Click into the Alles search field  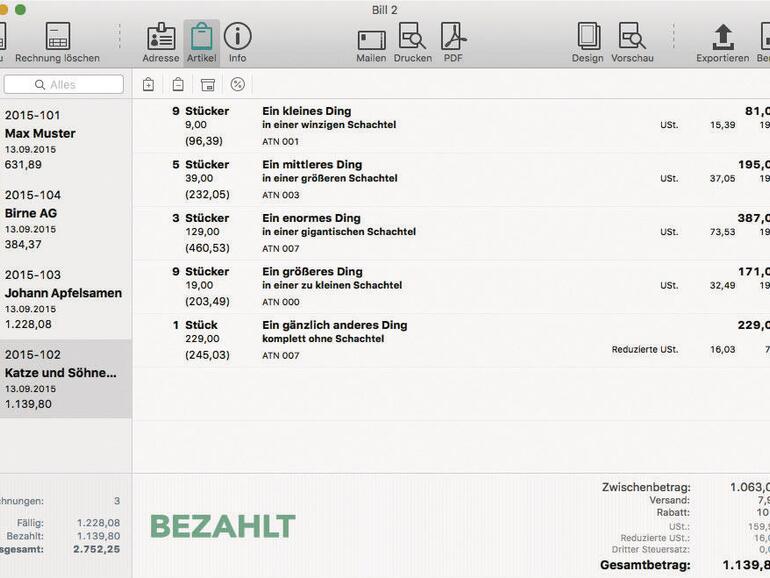tap(63, 84)
